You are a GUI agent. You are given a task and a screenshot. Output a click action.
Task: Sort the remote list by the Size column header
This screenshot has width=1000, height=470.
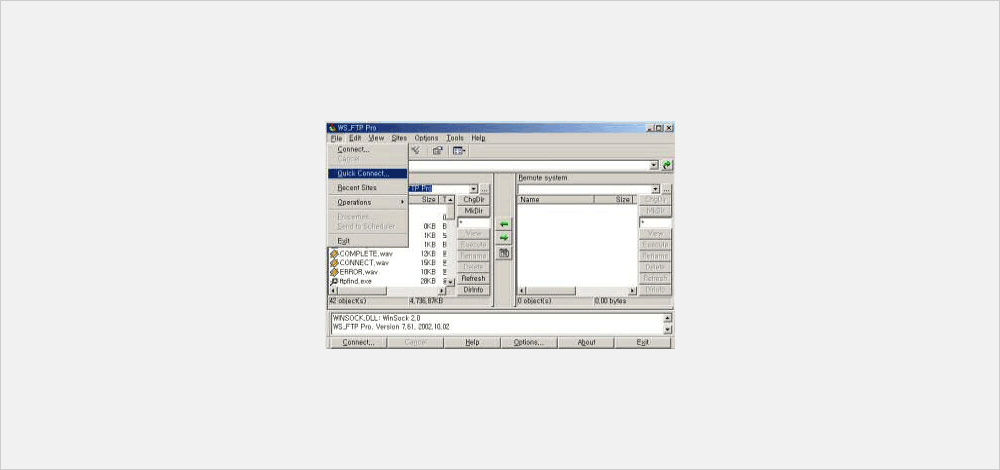(613, 200)
